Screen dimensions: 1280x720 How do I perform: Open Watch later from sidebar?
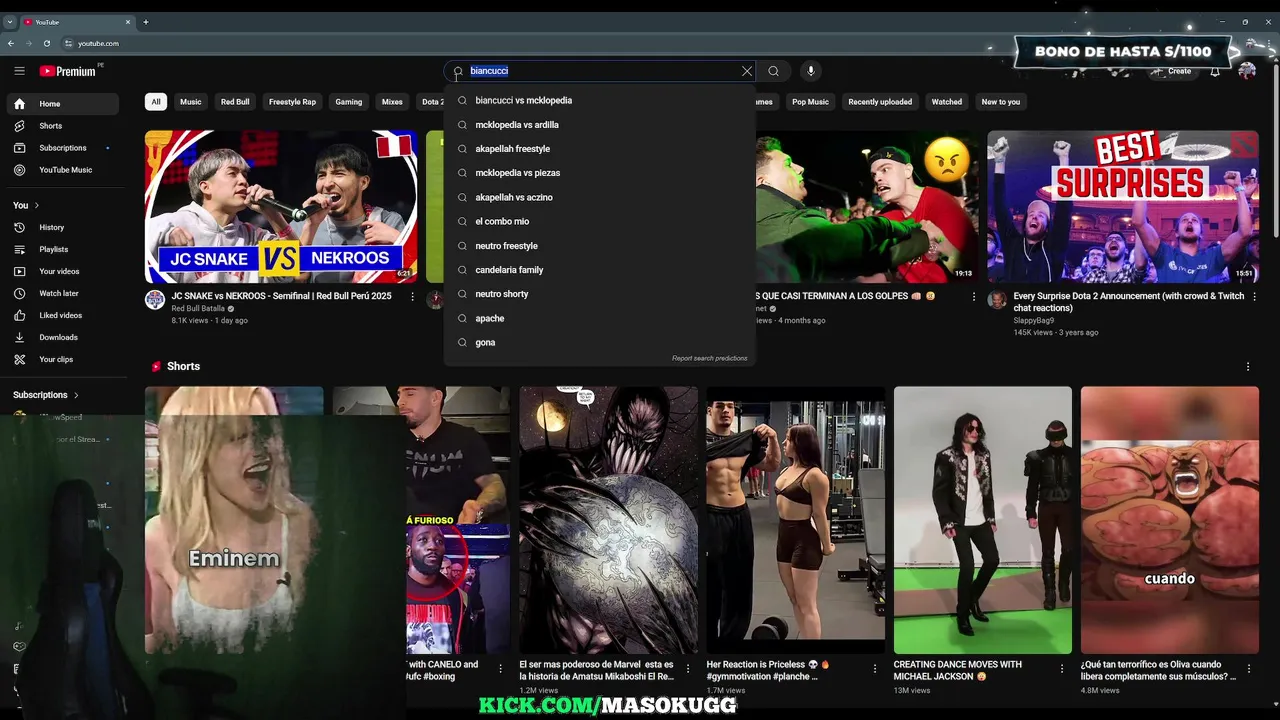coord(62,293)
